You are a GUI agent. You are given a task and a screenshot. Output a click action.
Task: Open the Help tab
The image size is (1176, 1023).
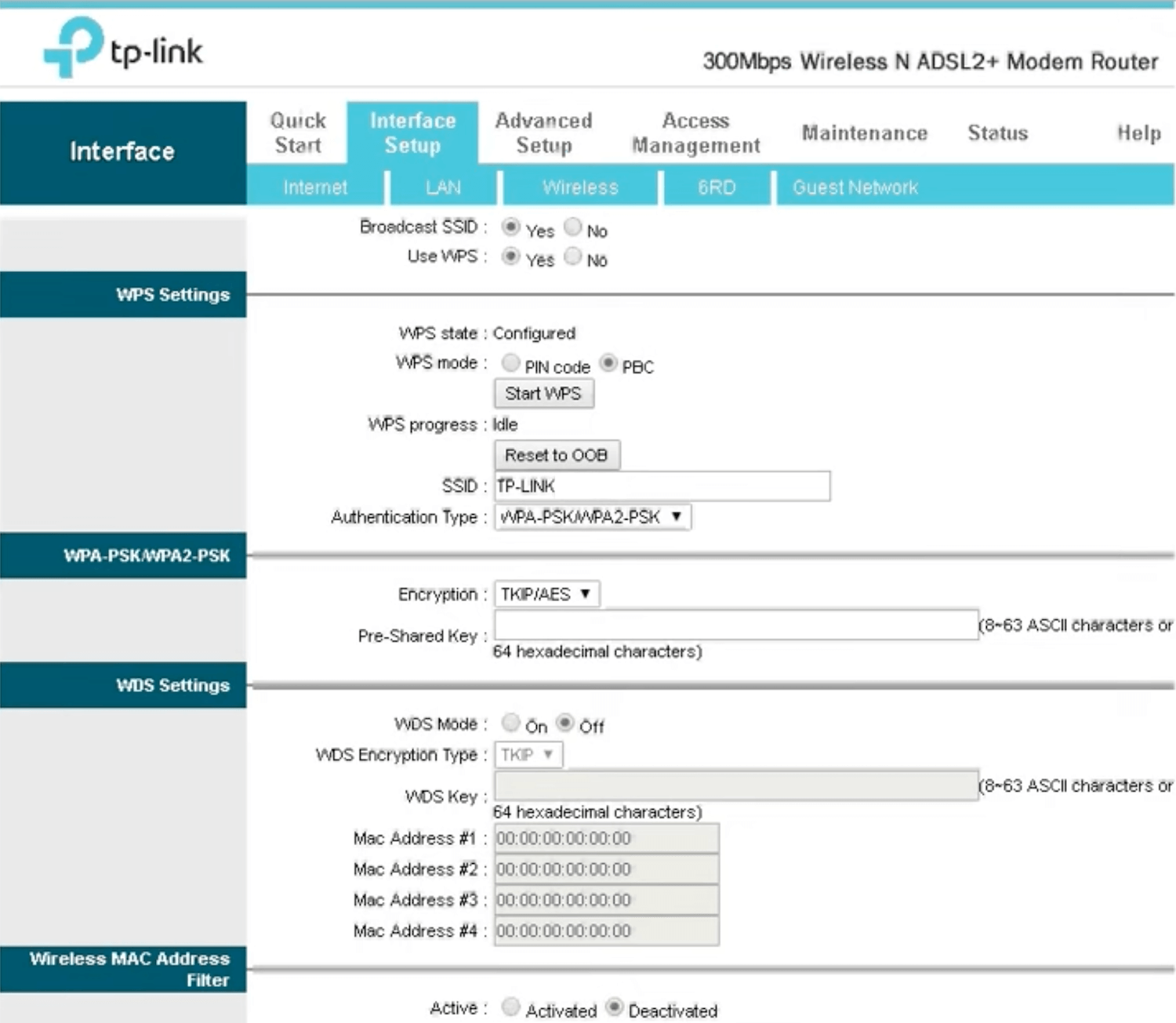(1138, 133)
